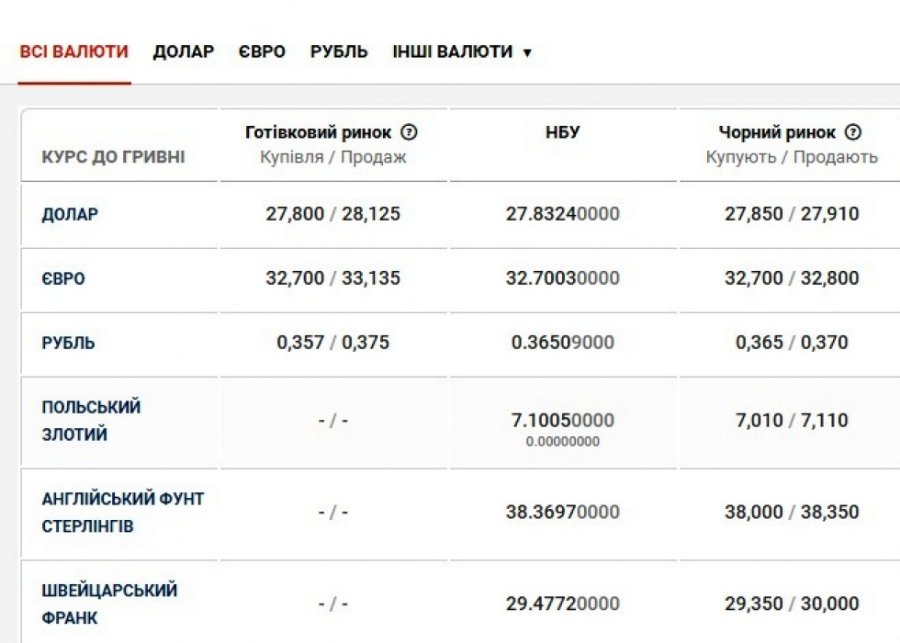Image resolution: width=900 pixels, height=643 pixels.
Task: Expand the ІНШІ ВАЛЮТИ dropdown arrow
Action: click(x=527, y=52)
